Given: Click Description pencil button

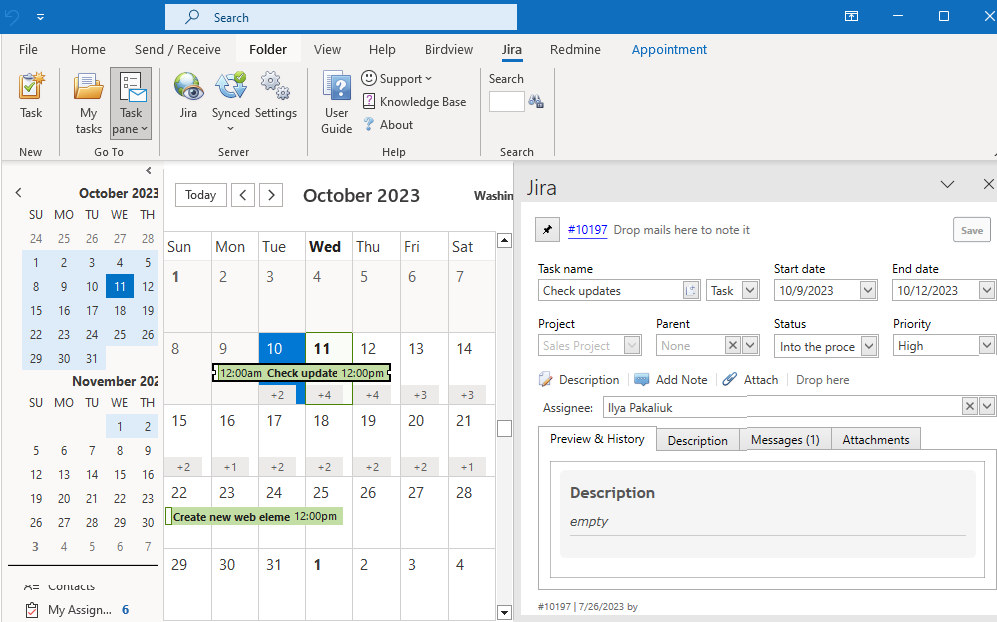Looking at the screenshot, I should 579,380.
